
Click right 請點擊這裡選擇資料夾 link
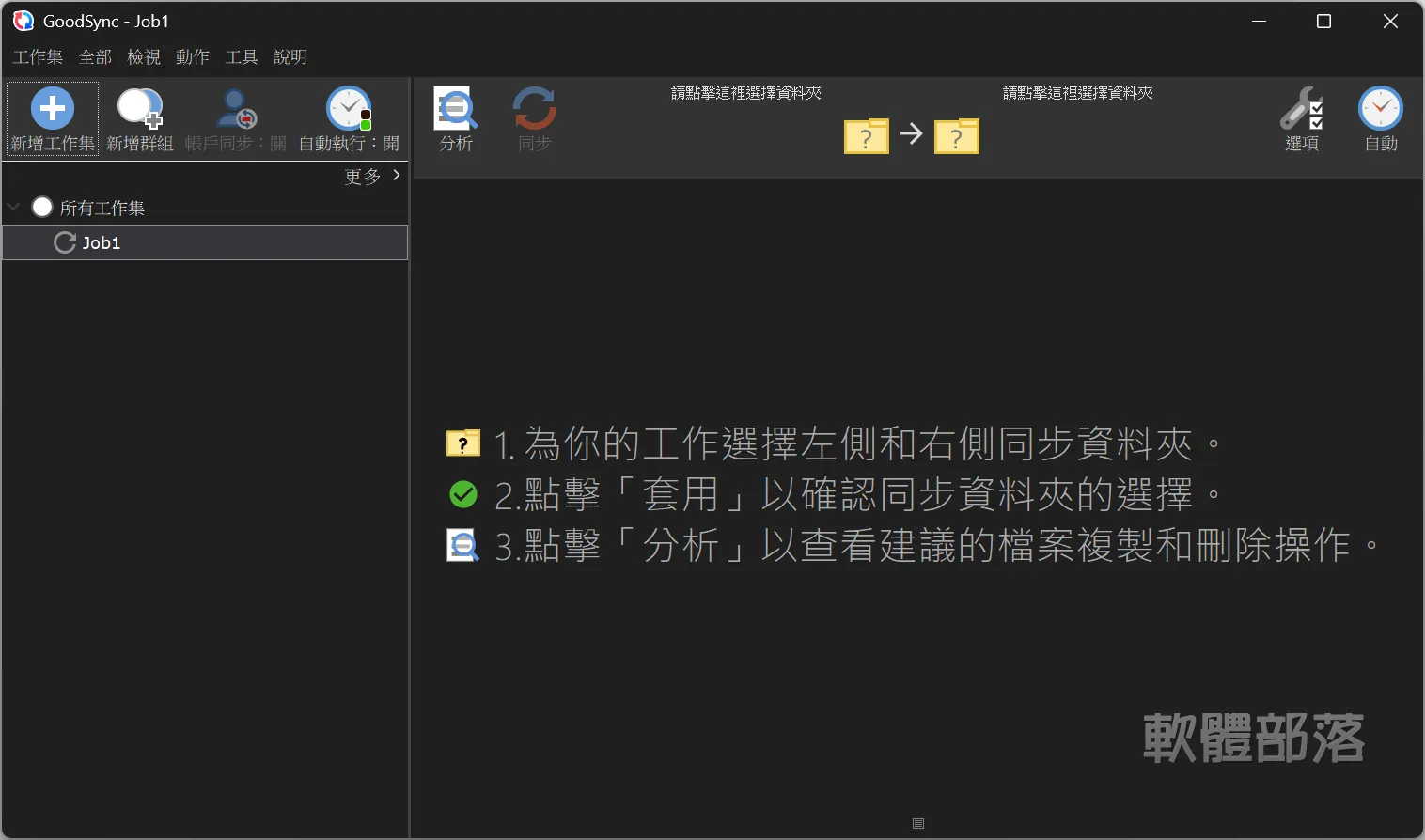pyautogui.click(x=1078, y=92)
